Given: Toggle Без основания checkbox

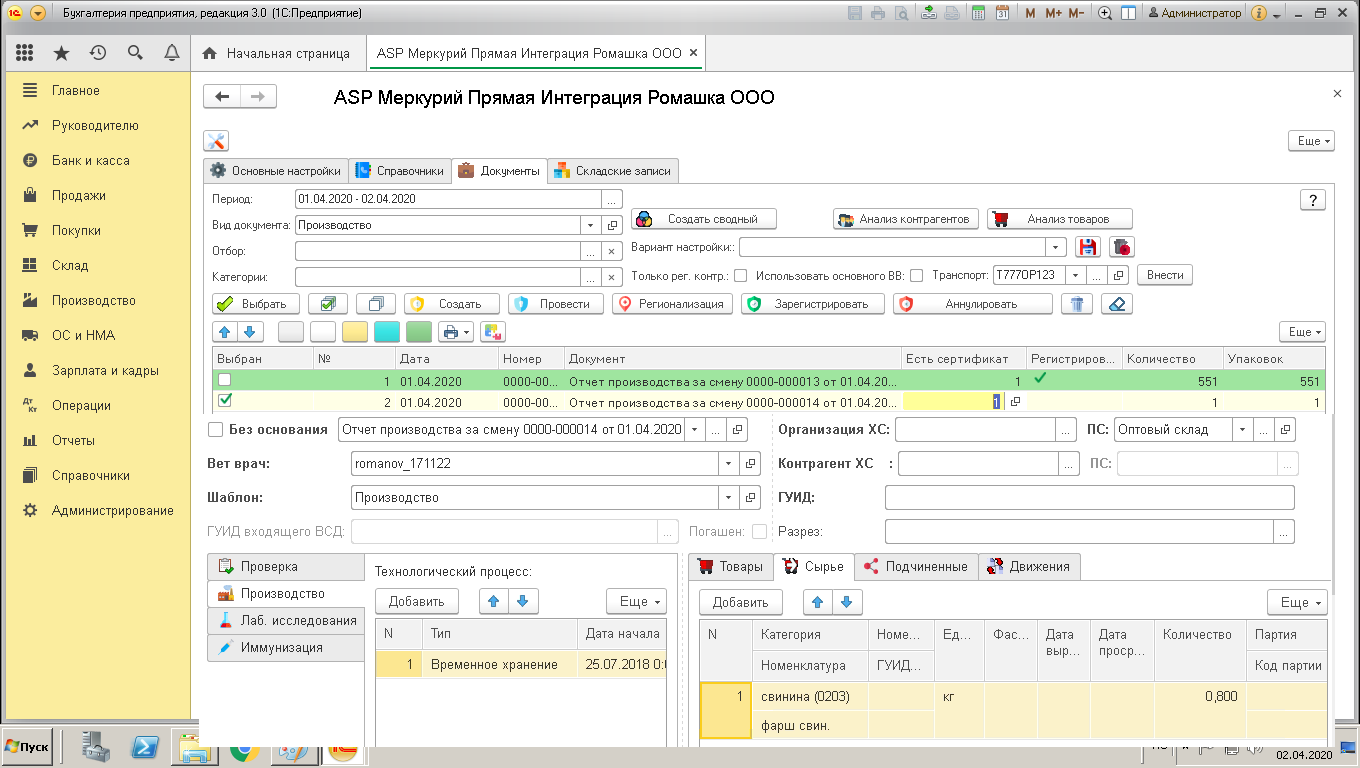Looking at the screenshot, I should pos(215,430).
